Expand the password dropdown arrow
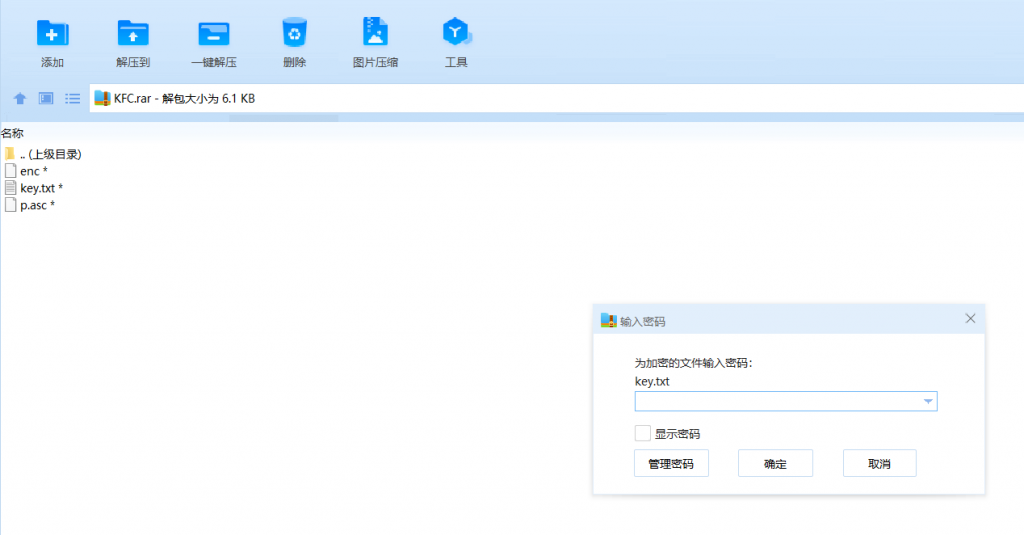 pyautogui.click(x=928, y=401)
